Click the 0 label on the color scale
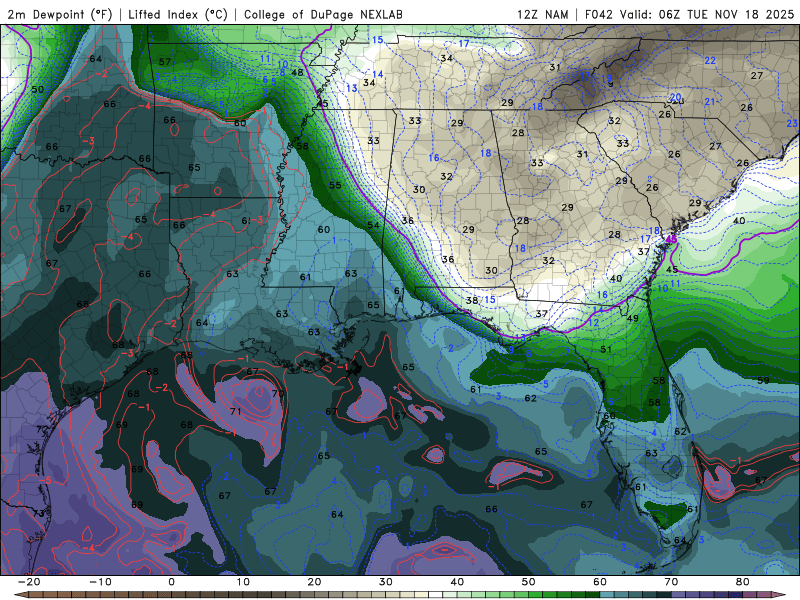Image resolution: width=800 pixels, height=600 pixels. [x=171, y=582]
